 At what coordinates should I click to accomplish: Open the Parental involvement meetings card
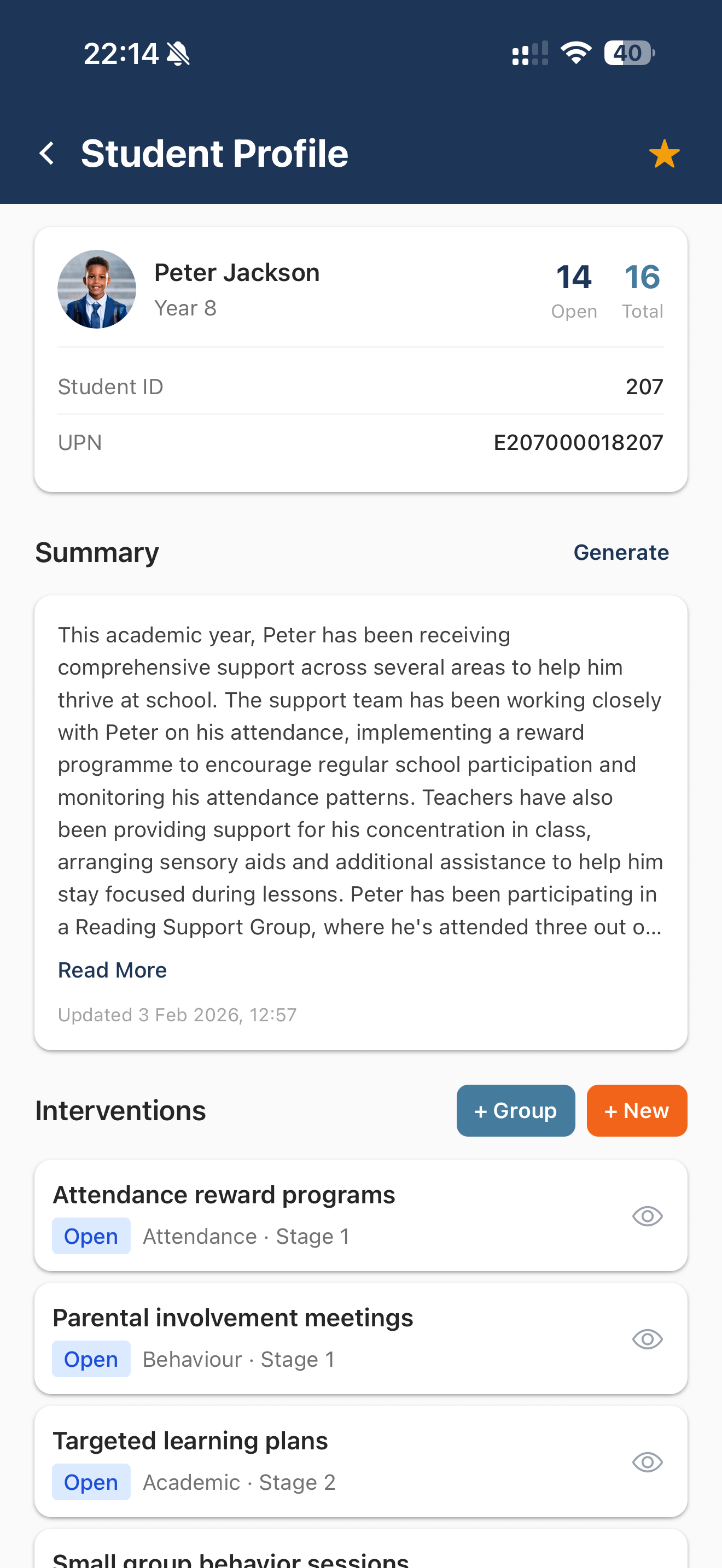[x=233, y=1318]
